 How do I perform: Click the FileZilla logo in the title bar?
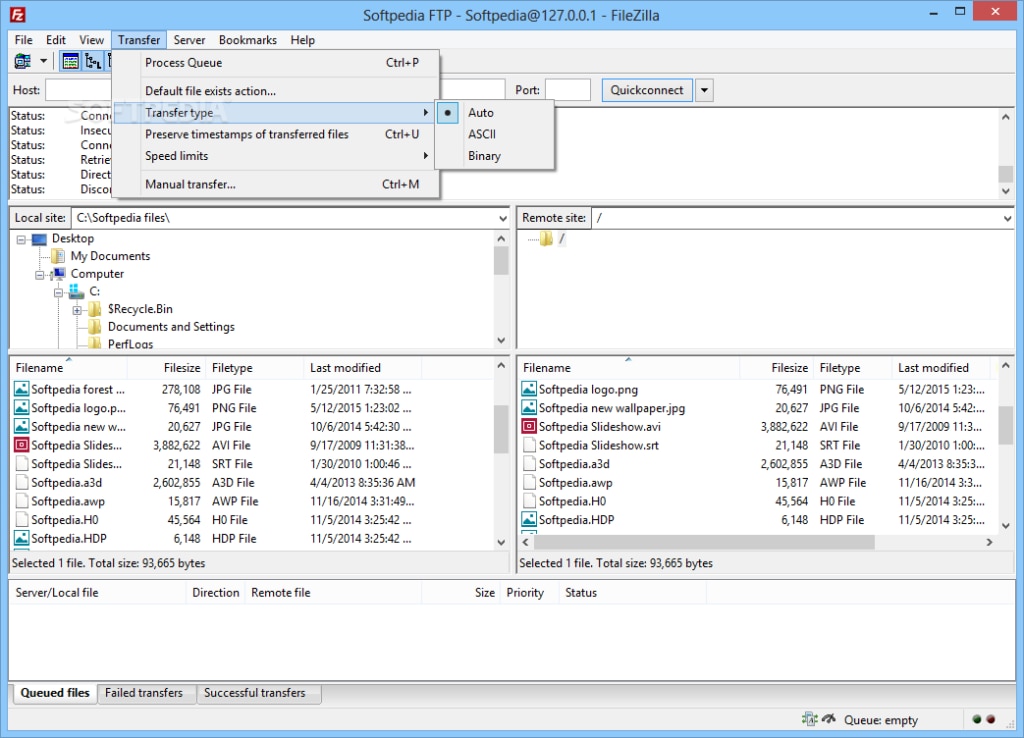18,14
